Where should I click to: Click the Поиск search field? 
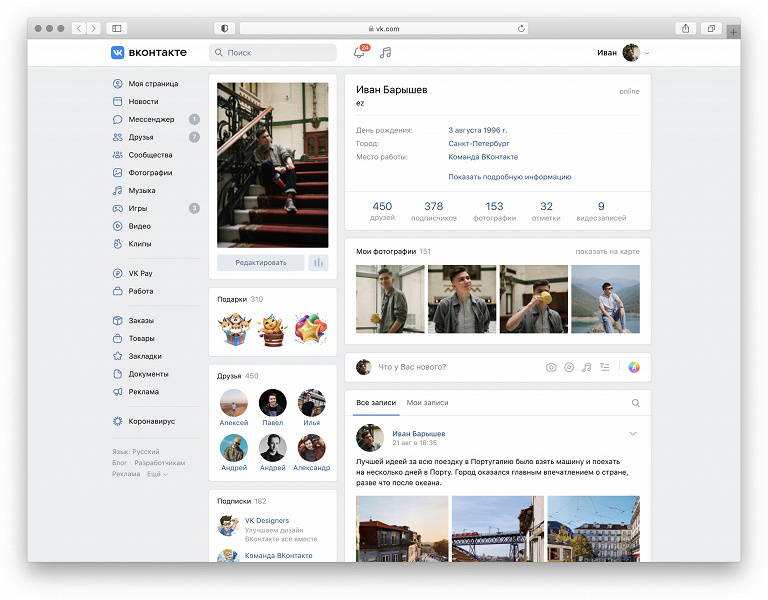[273, 52]
